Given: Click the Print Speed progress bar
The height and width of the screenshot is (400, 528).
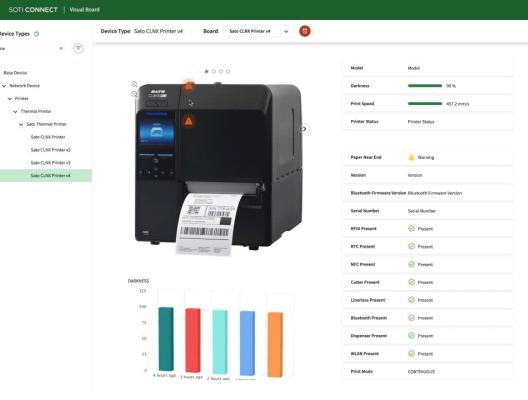Looking at the screenshot, I should [x=425, y=104].
